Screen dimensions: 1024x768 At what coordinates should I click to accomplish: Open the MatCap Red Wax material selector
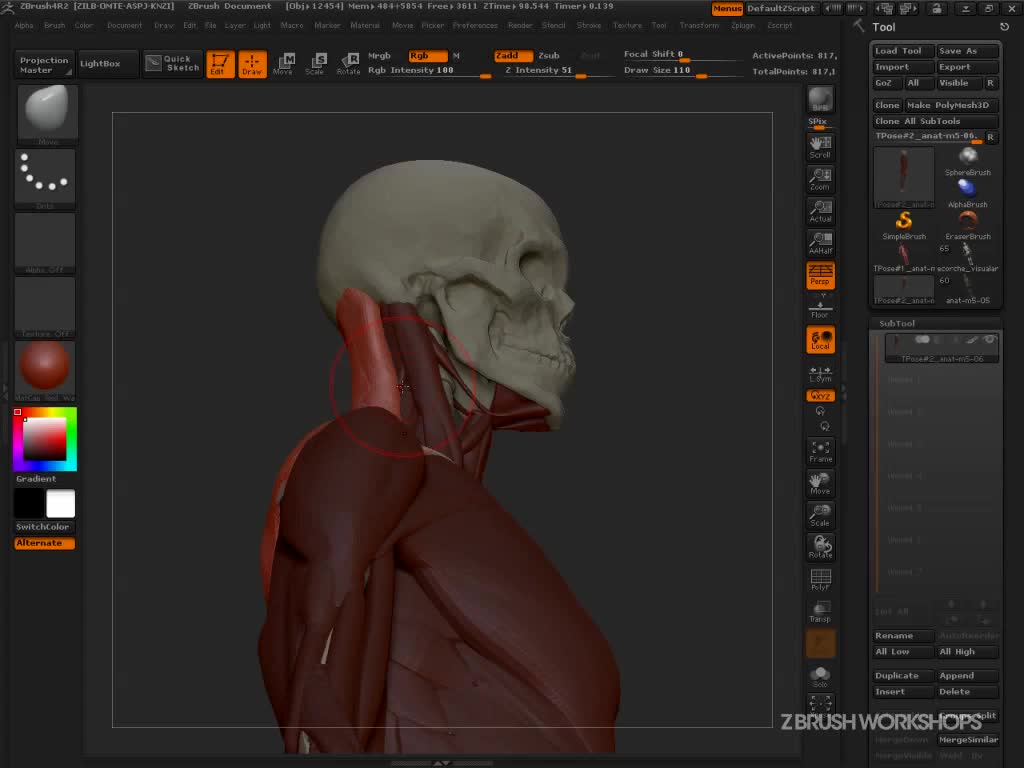[46, 370]
